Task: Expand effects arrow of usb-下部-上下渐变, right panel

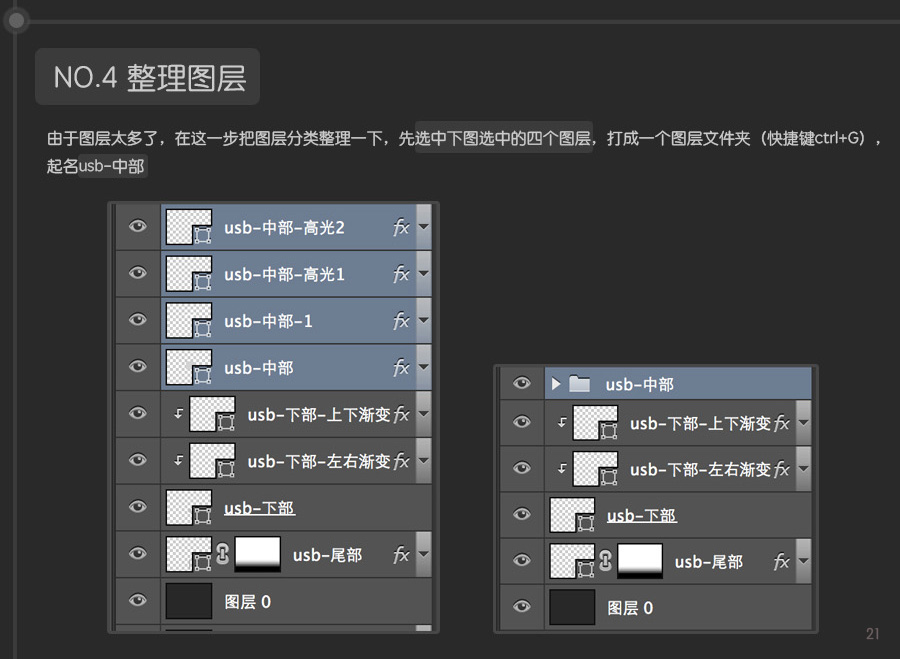Action: click(x=804, y=422)
